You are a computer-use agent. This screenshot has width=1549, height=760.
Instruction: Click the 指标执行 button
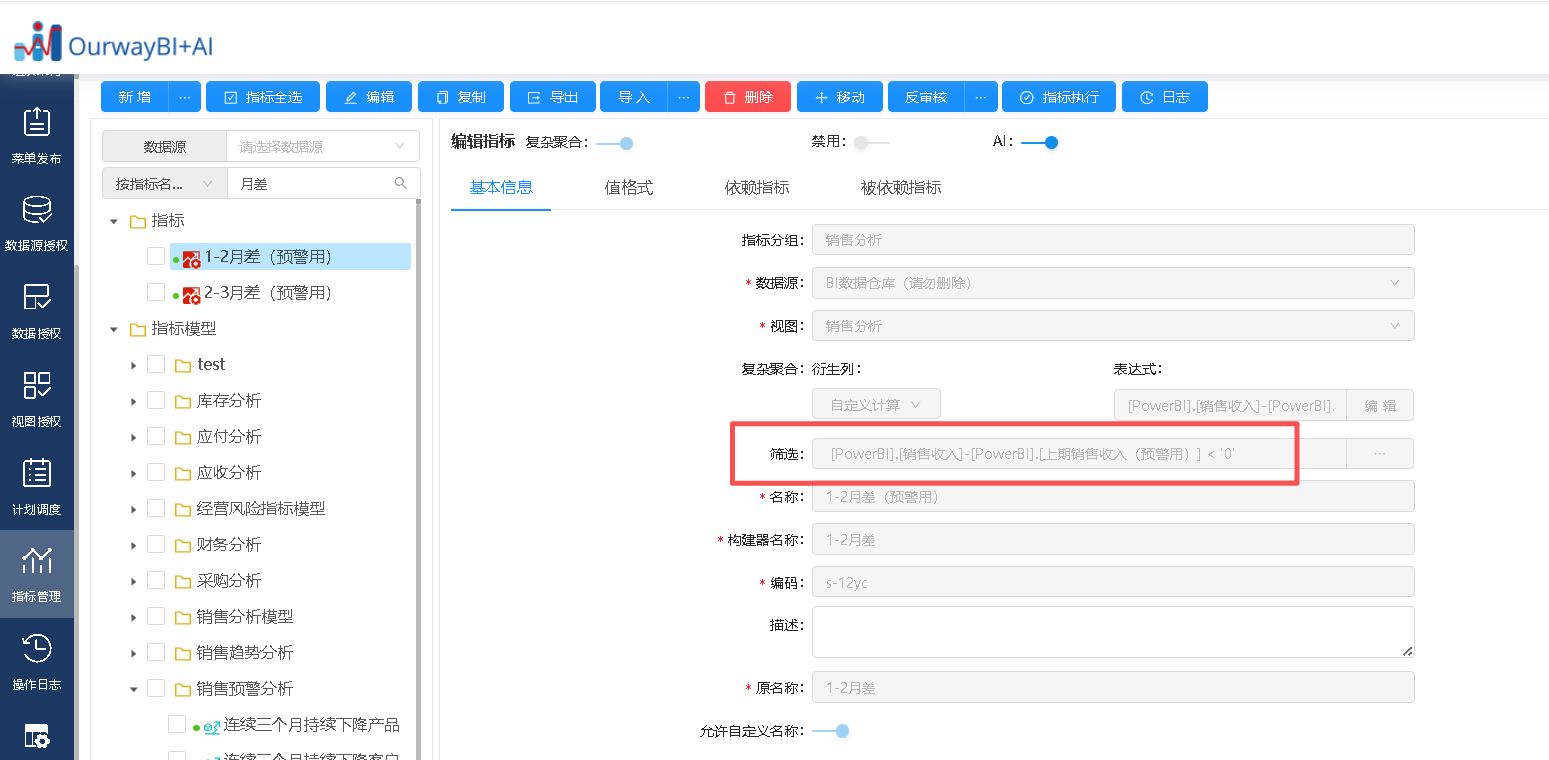(1058, 97)
